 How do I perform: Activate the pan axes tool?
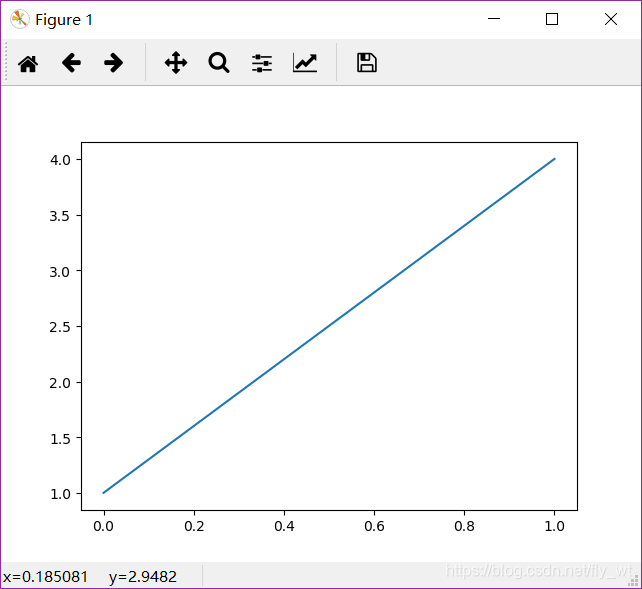176,63
